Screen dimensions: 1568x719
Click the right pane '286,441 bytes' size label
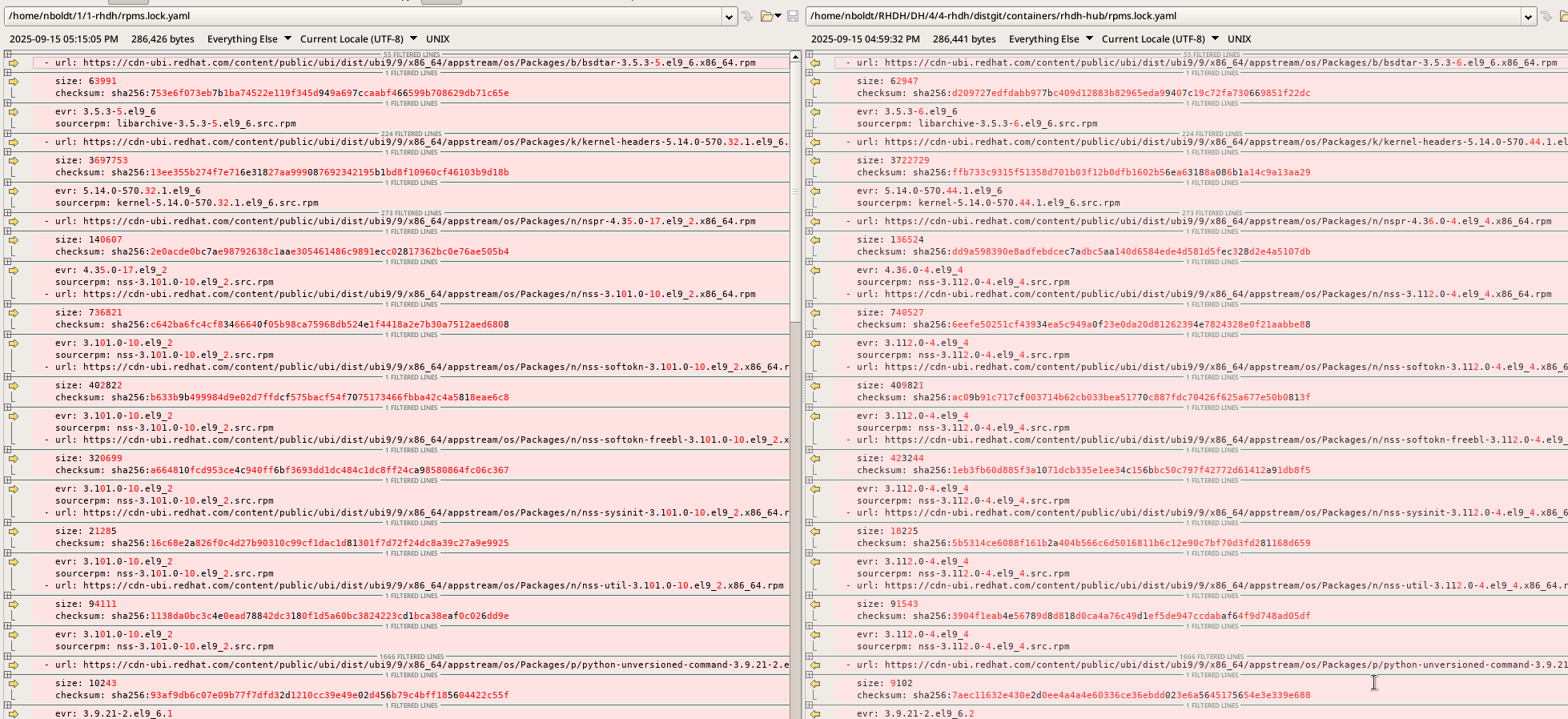pos(964,38)
